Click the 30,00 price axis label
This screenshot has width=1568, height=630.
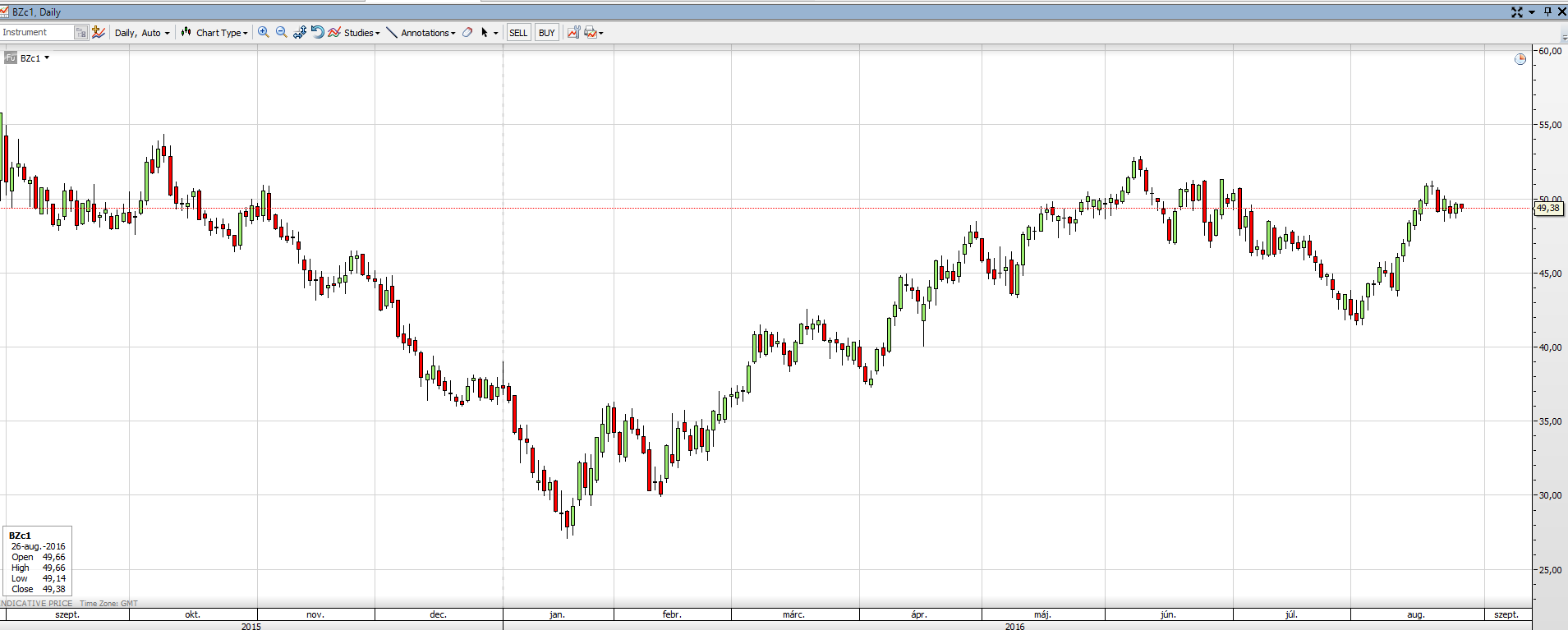[x=1550, y=495]
